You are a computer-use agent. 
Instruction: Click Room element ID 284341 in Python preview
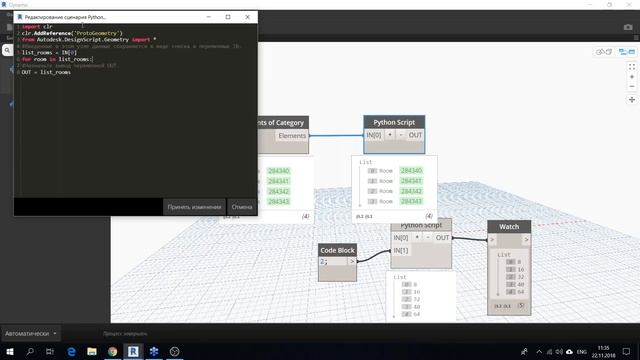(411, 181)
